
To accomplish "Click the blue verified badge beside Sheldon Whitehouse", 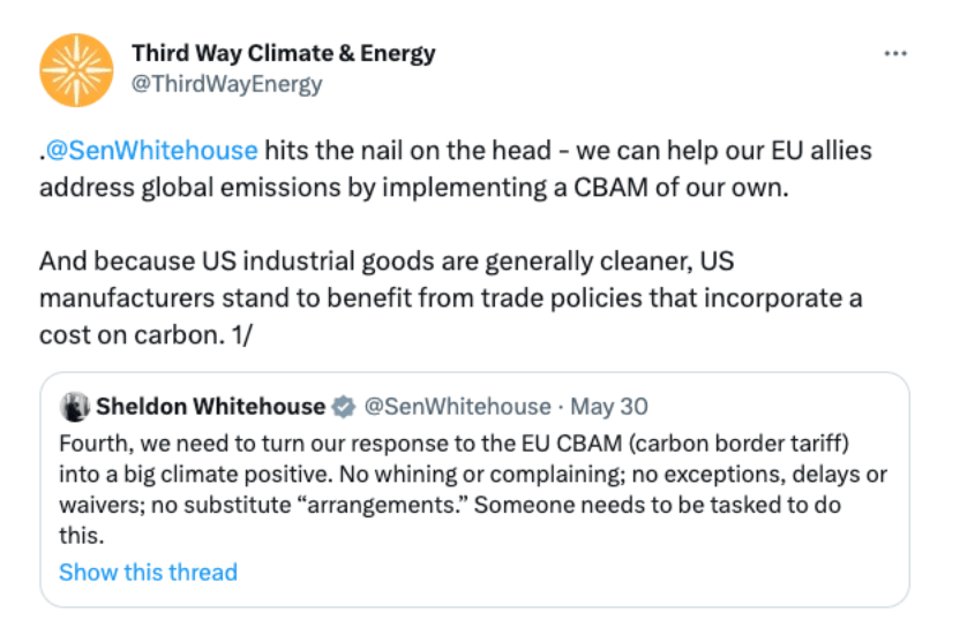I will tap(343, 406).
